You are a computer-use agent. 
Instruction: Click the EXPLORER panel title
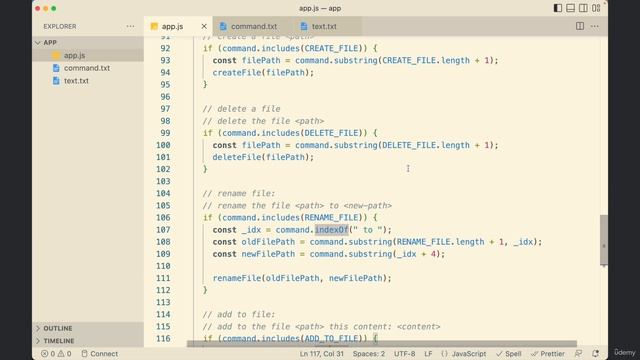coord(60,26)
